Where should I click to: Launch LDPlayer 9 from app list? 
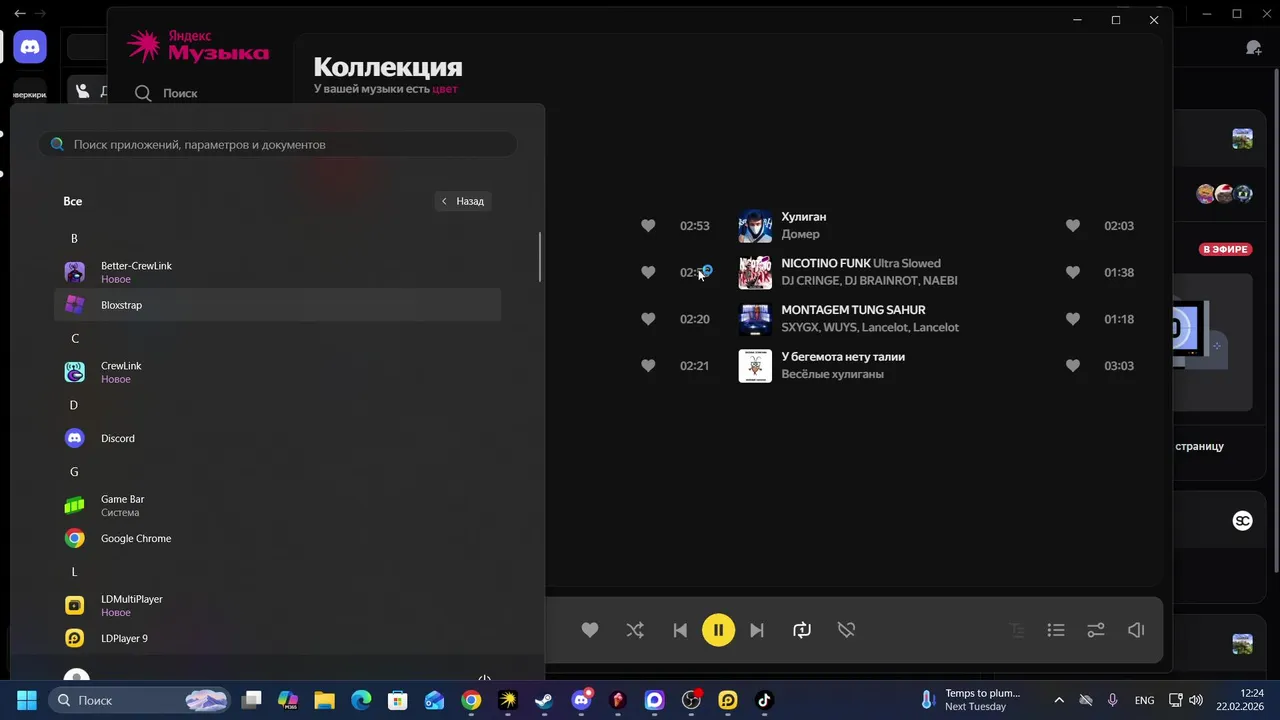pyautogui.click(x=277, y=638)
